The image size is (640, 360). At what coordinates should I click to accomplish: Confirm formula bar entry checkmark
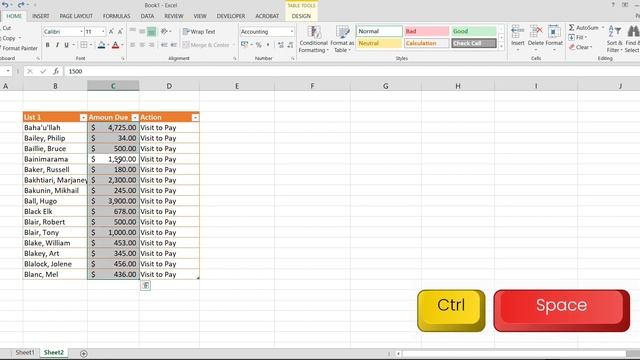click(x=43, y=71)
